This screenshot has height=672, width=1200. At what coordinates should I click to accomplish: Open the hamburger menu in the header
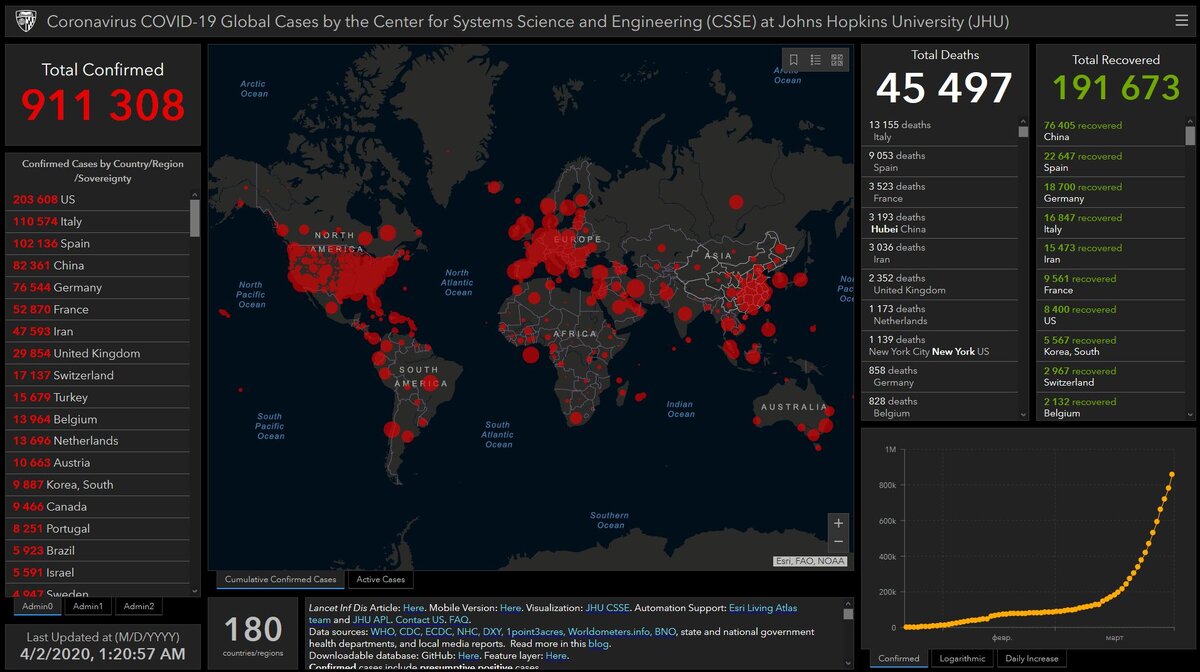coord(1181,20)
